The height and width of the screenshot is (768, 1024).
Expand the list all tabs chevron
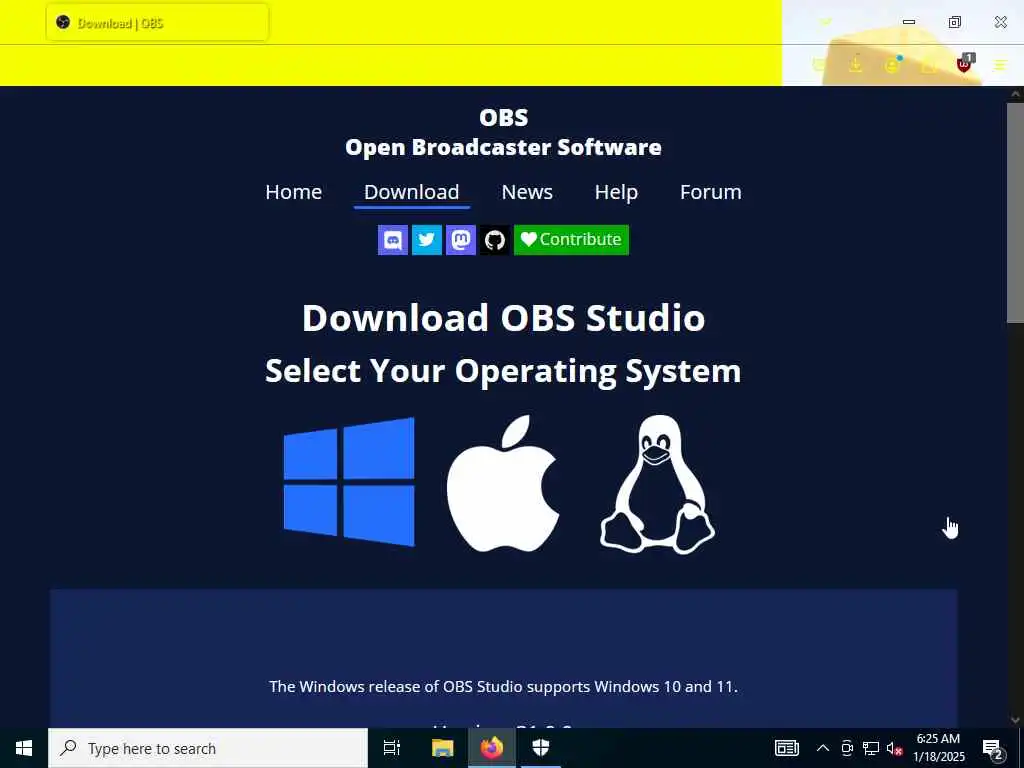[x=825, y=22]
